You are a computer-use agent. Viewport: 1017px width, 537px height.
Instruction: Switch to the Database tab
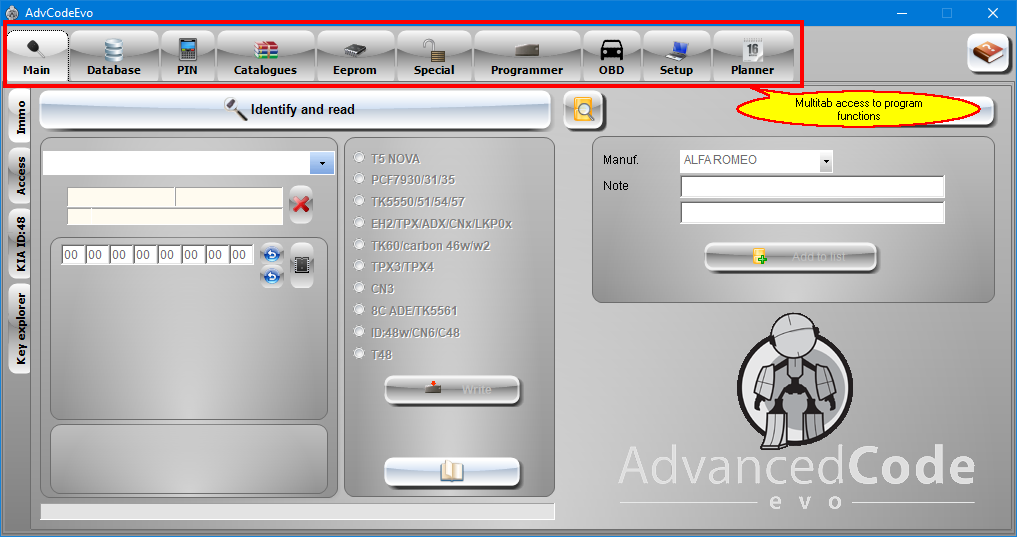[x=114, y=56]
